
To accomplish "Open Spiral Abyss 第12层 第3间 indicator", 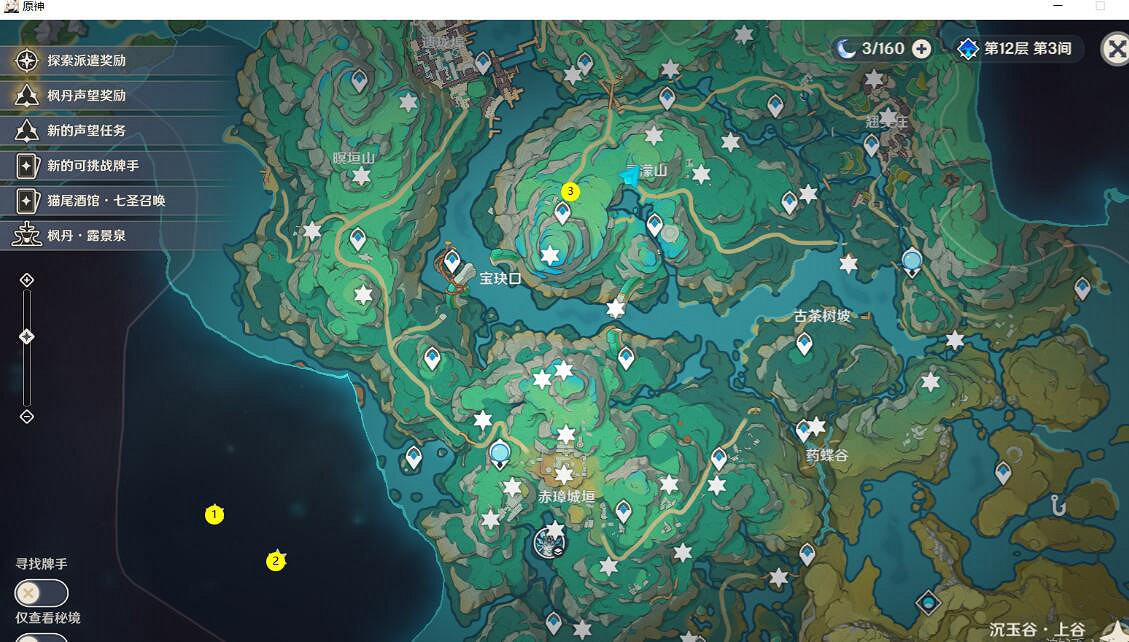I will tap(1017, 48).
